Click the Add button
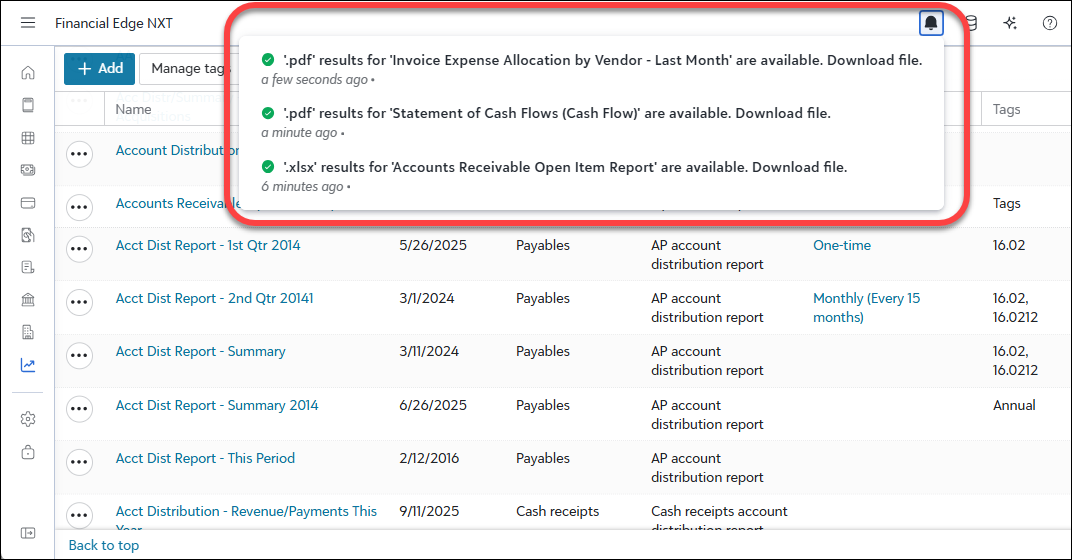 pyautogui.click(x=100, y=68)
